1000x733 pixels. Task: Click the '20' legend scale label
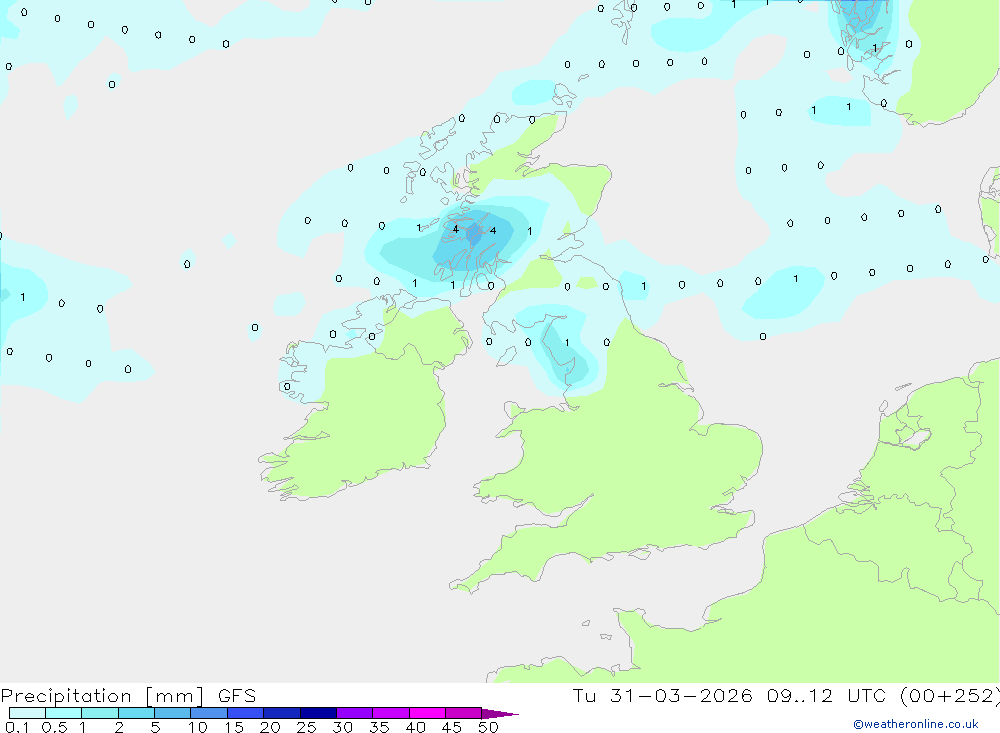point(270,727)
